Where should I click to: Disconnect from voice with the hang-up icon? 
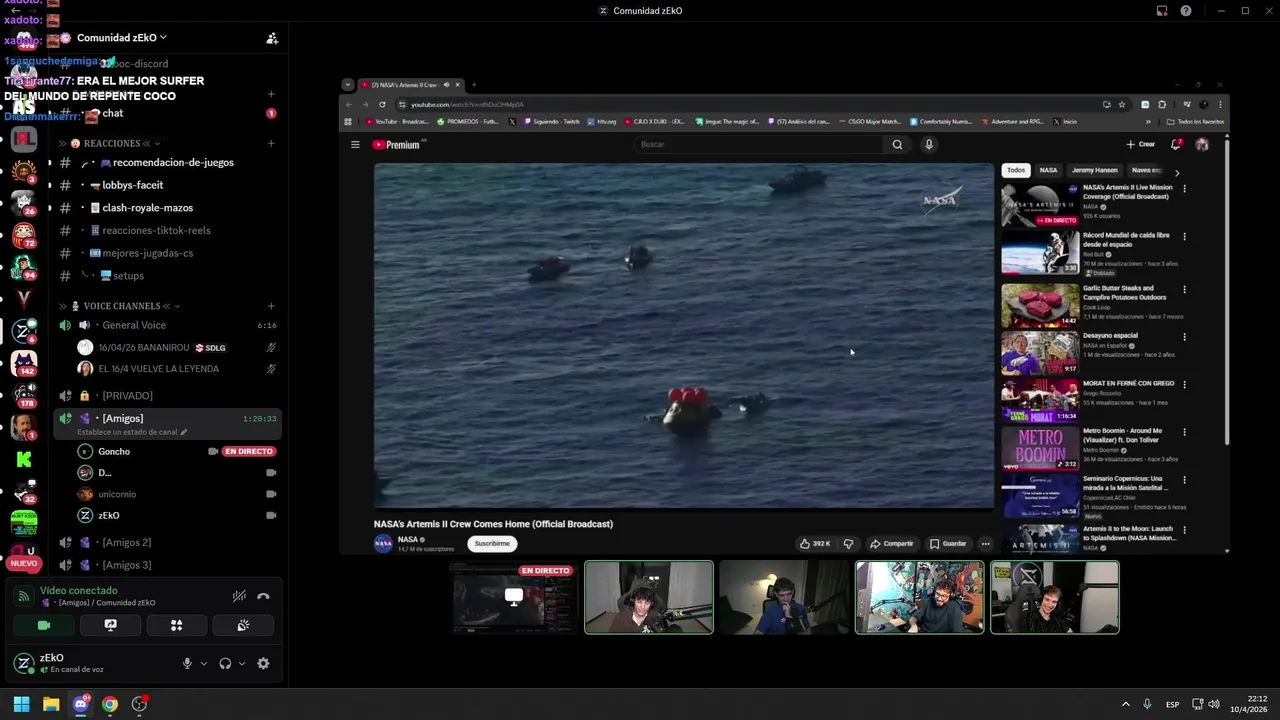pos(263,596)
